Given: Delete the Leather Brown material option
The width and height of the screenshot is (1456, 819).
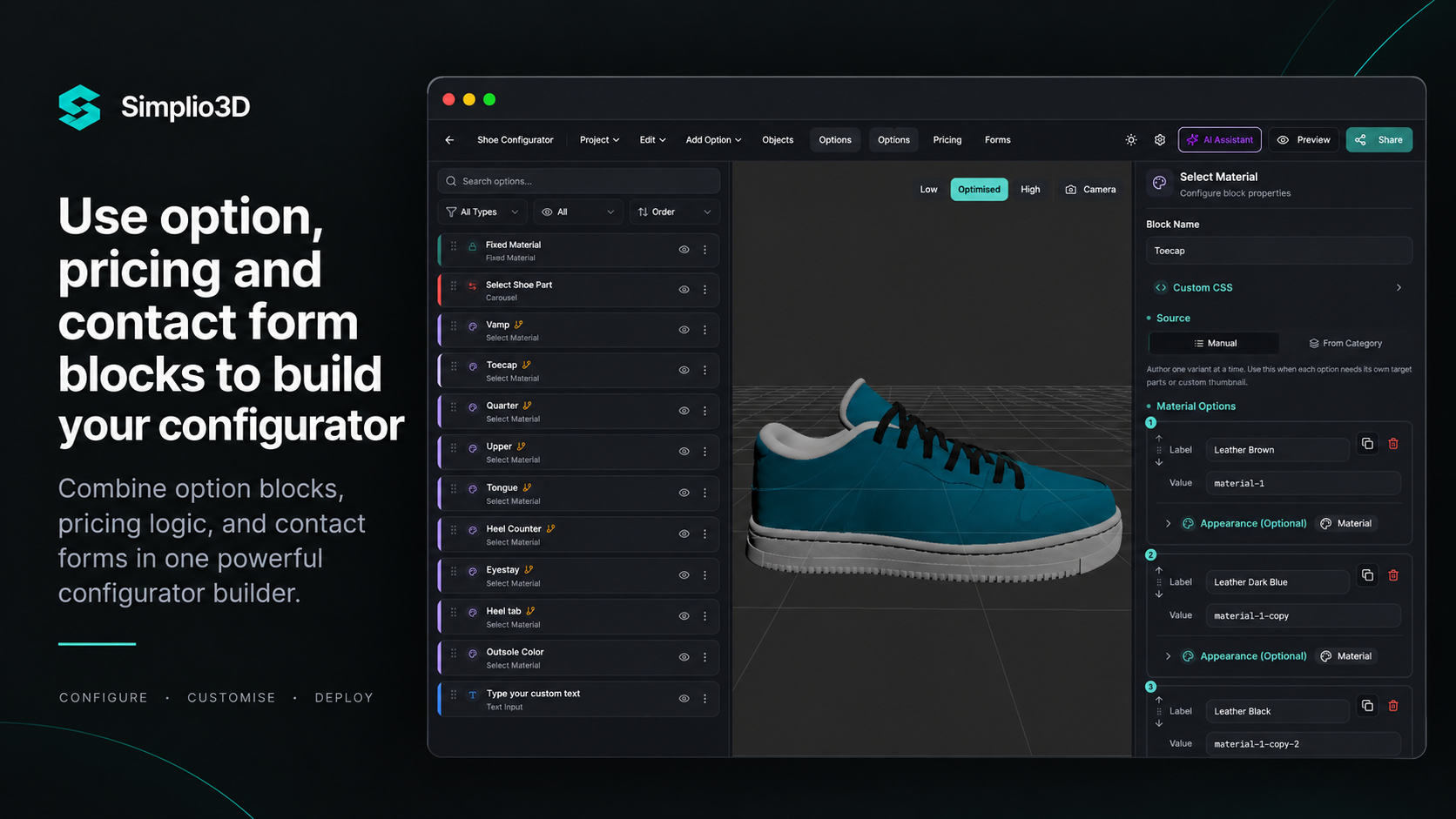Looking at the screenshot, I should [x=1393, y=444].
